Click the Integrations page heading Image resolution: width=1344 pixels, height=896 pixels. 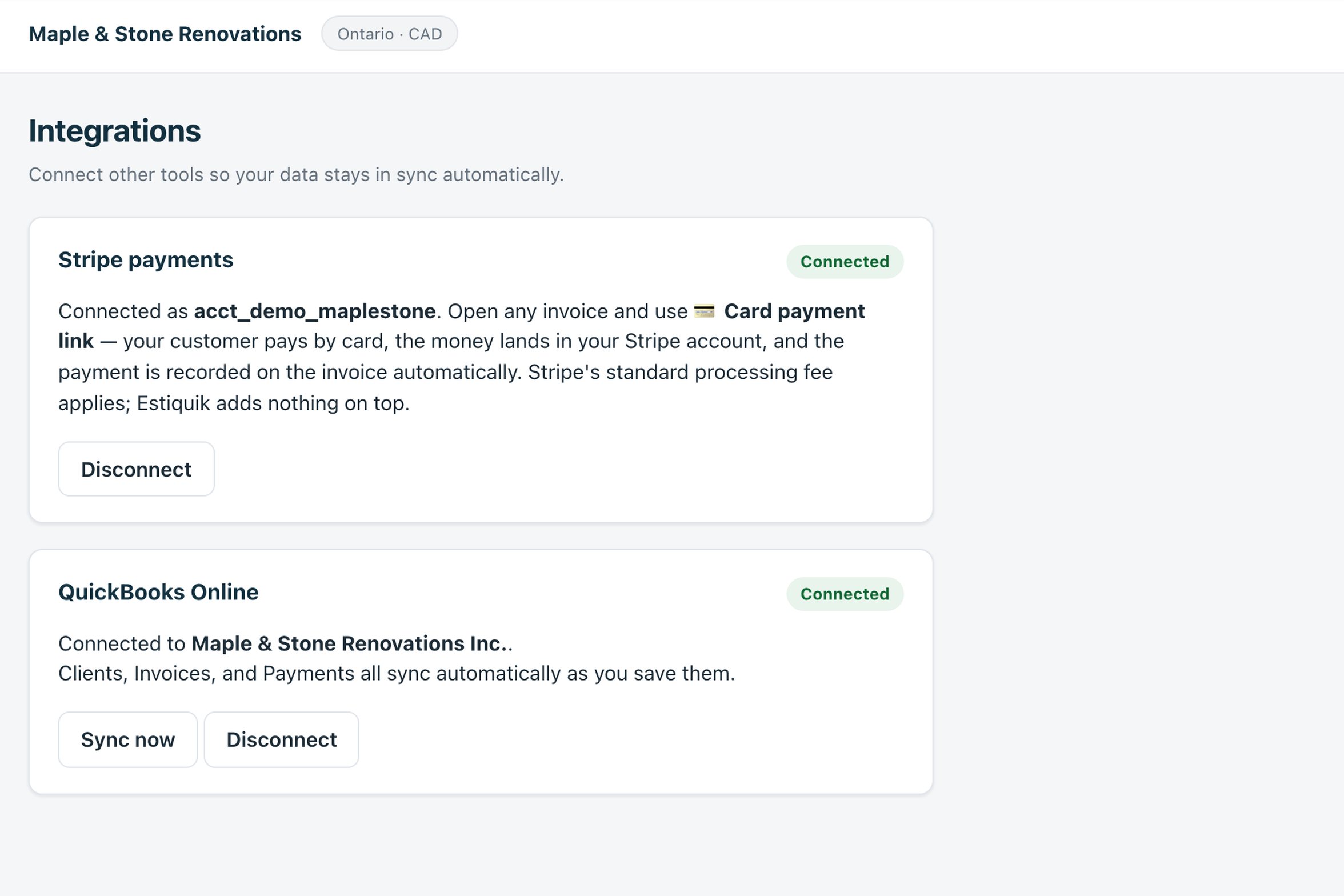pyautogui.click(x=115, y=131)
